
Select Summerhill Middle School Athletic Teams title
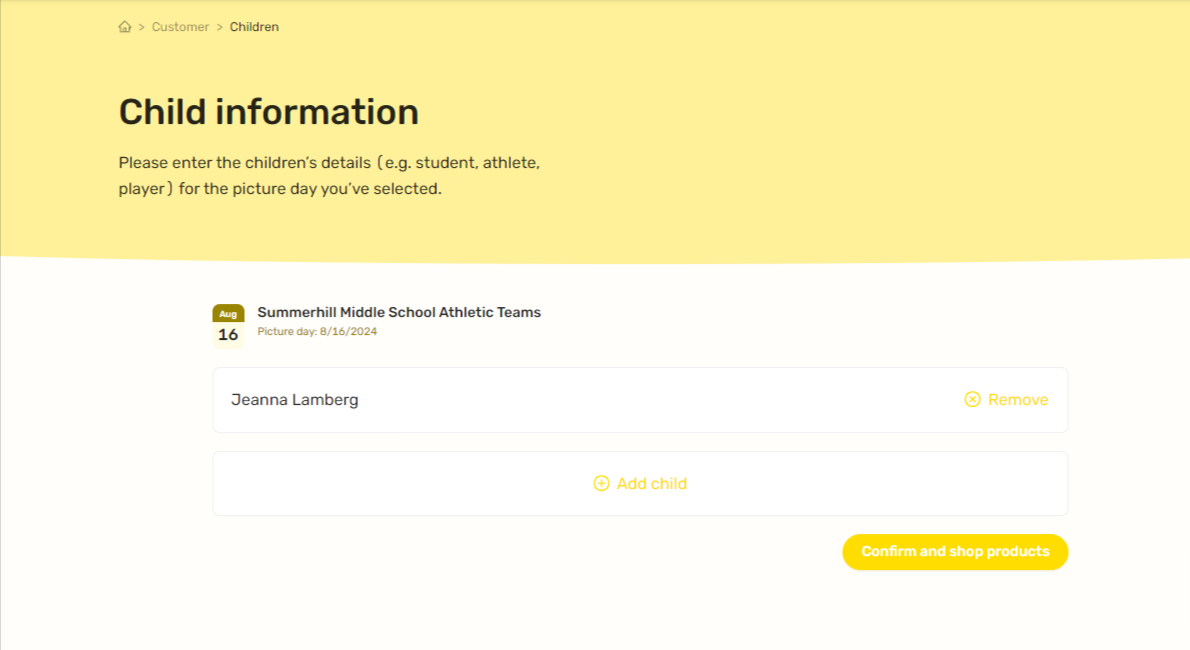pos(399,312)
